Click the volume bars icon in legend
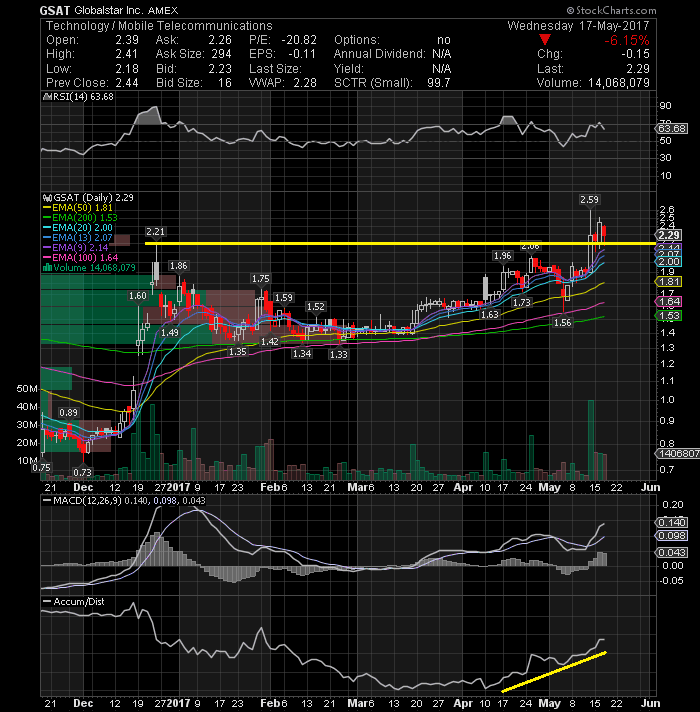This screenshot has height=712, width=700. pos(47,267)
